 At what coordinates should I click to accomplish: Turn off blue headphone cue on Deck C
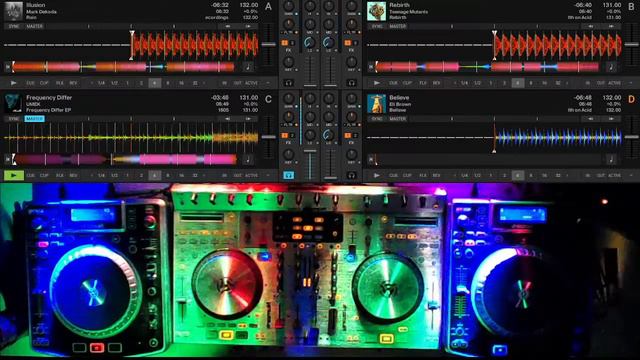tap(289, 176)
